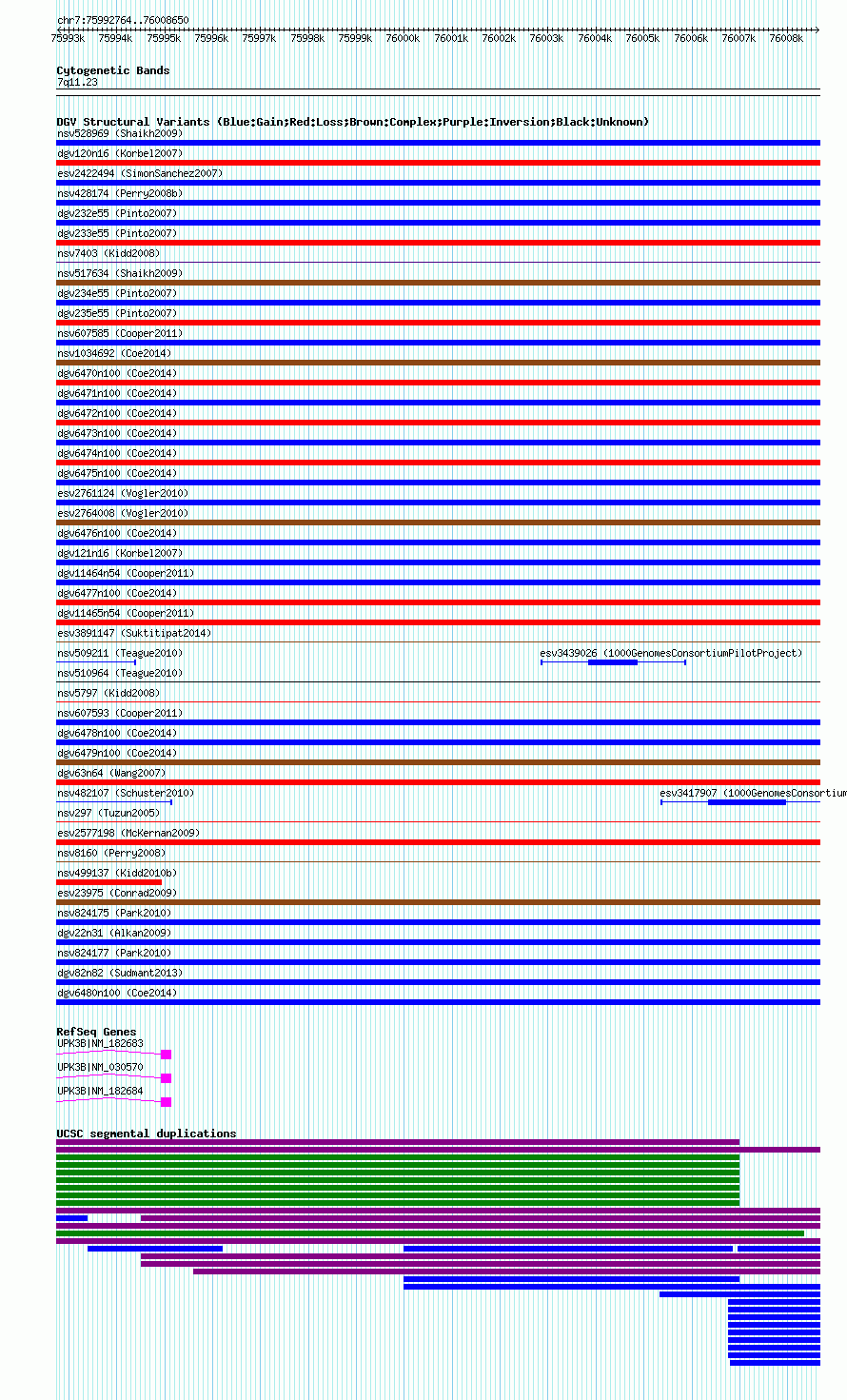This screenshot has height=1400, width=847.
Task: Select nsv824175 (Park2010) variant
Action: 114,913
